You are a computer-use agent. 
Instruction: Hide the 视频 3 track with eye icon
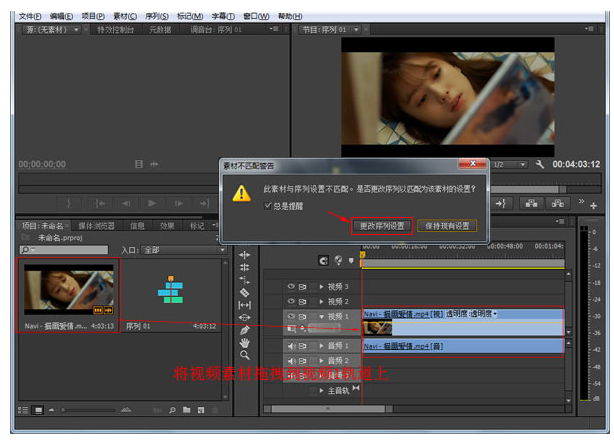[x=292, y=287]
